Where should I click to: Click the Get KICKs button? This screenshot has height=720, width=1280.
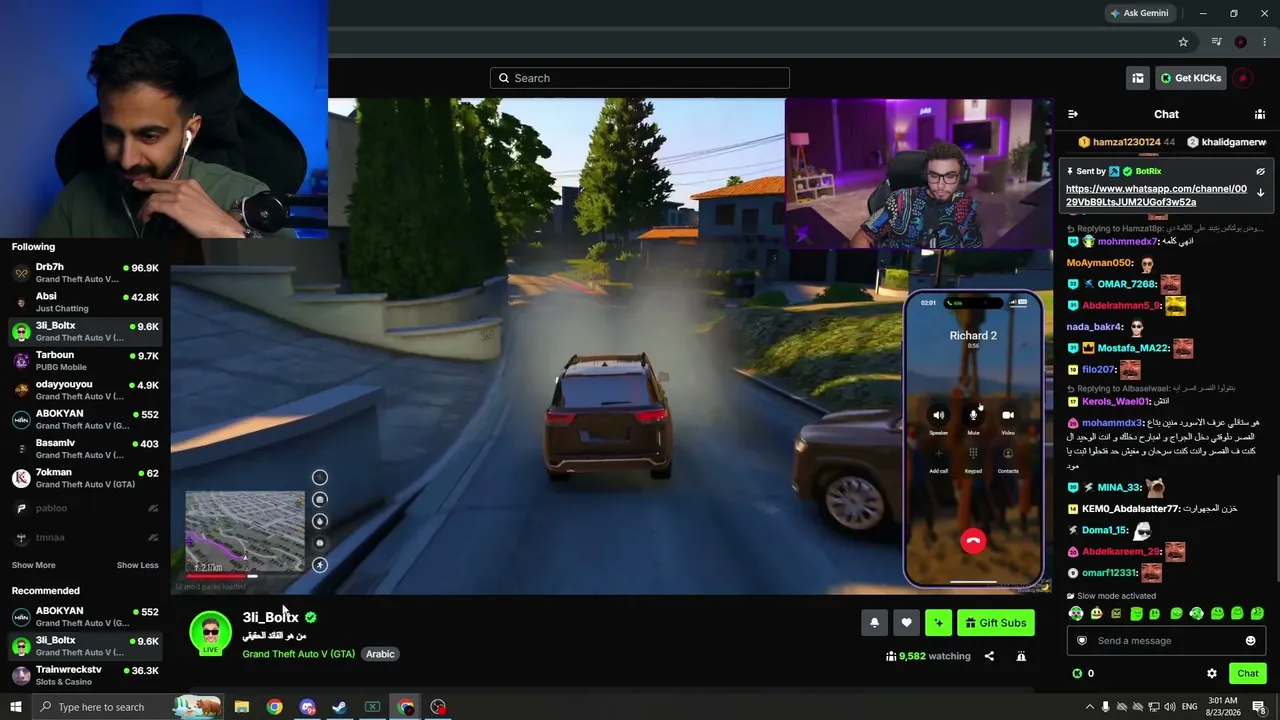(1191, 78)
